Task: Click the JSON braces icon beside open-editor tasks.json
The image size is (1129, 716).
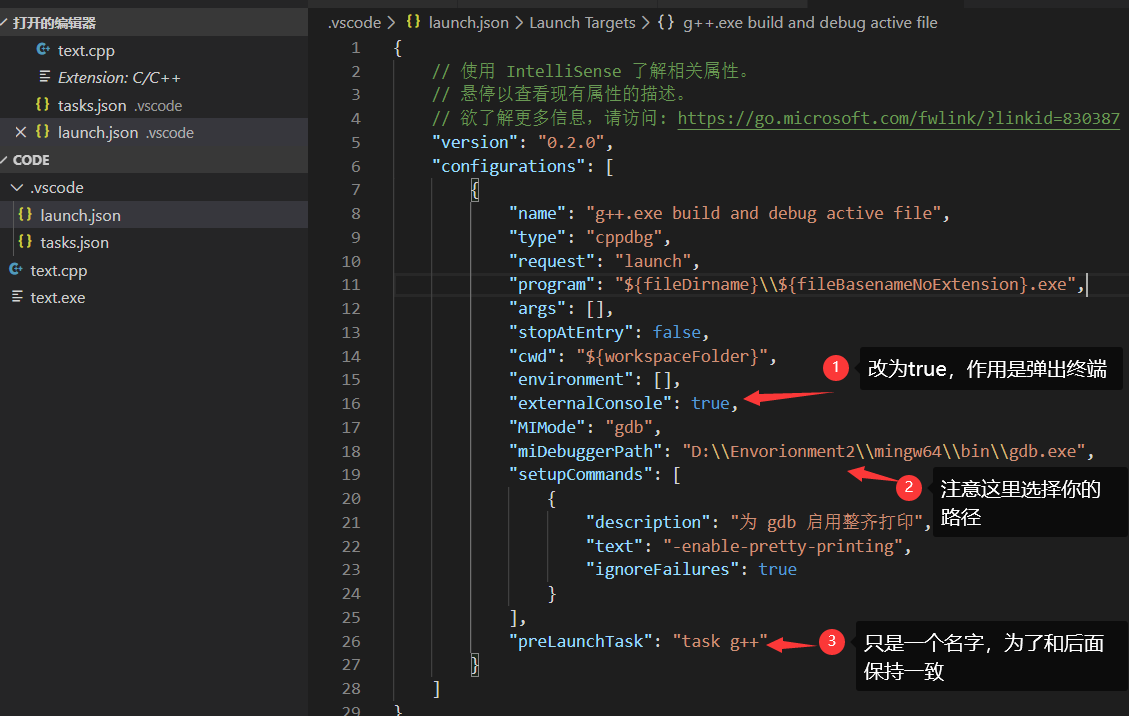Action: point(42,104)
